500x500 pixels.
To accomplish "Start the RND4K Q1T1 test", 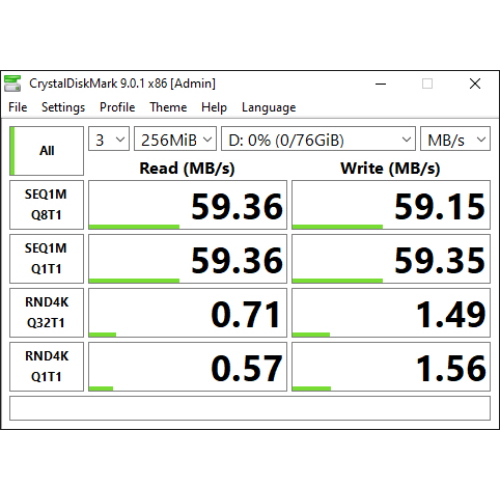I will 46,367.
